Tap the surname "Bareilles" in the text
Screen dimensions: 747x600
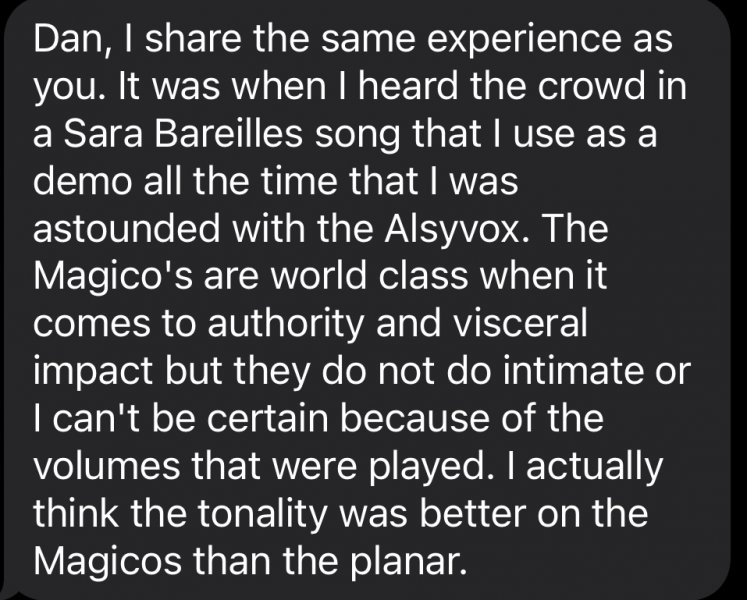[x=228, y=133]
